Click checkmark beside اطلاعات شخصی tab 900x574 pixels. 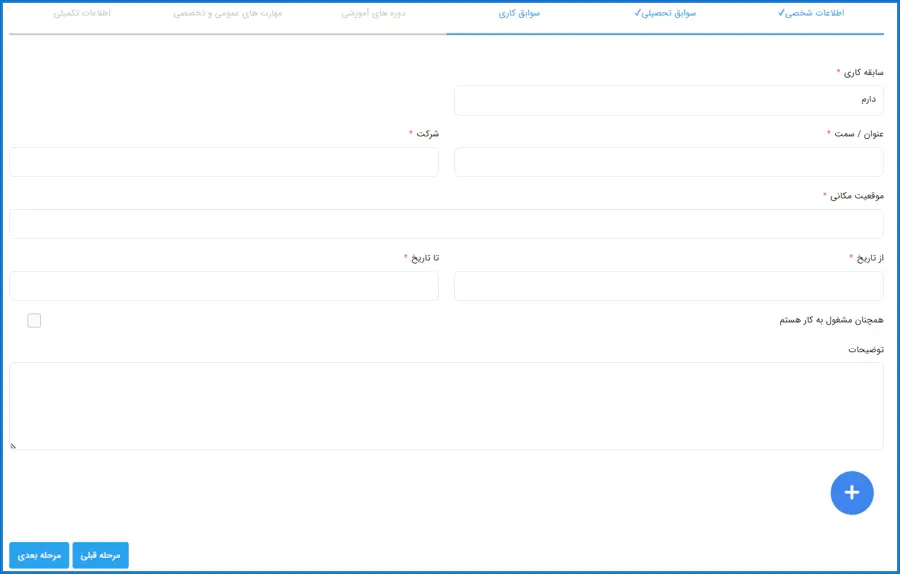click(781, 13)
